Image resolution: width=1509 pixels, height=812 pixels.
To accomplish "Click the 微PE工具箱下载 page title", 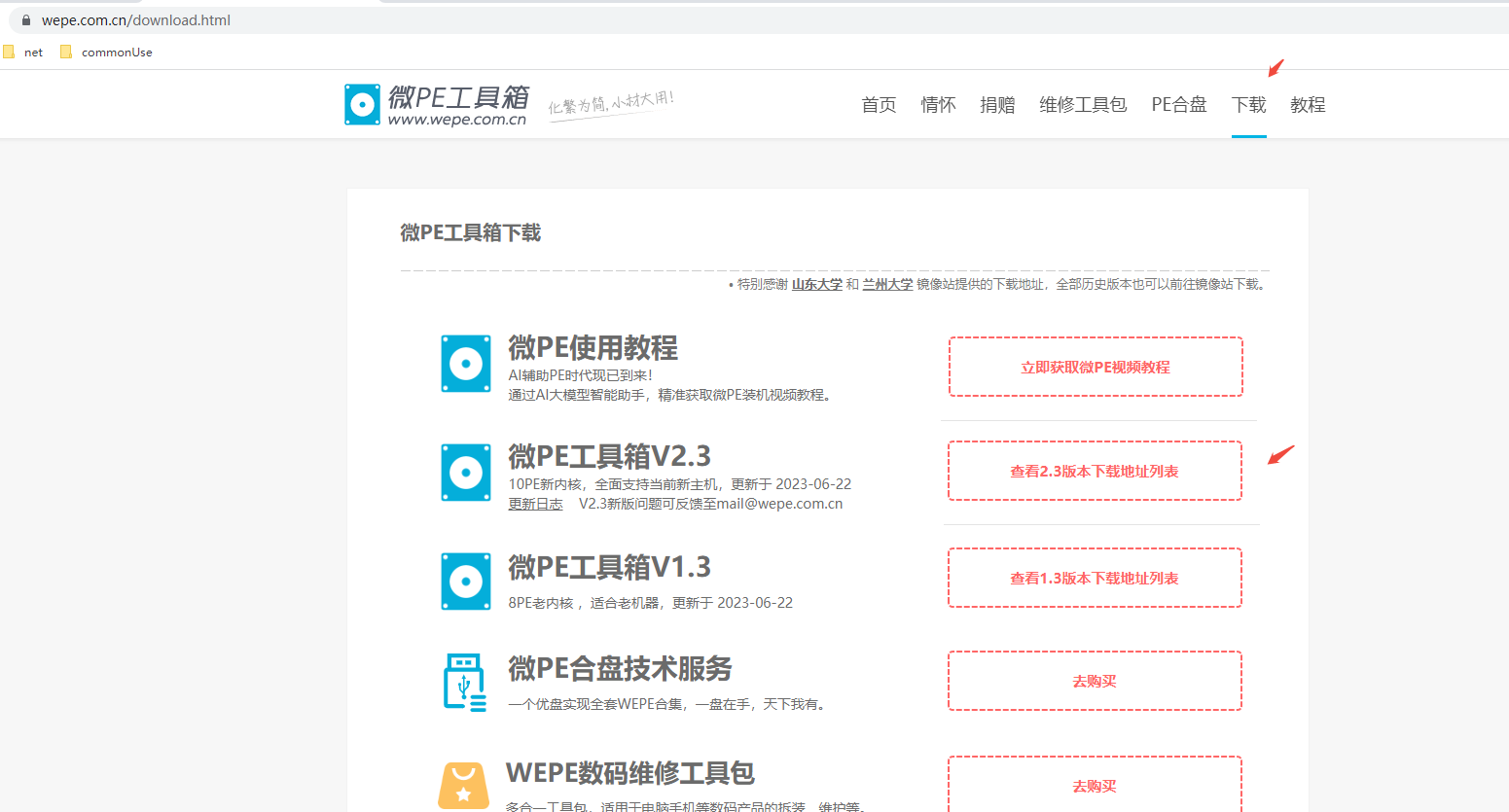I will [x=470, y=232].
